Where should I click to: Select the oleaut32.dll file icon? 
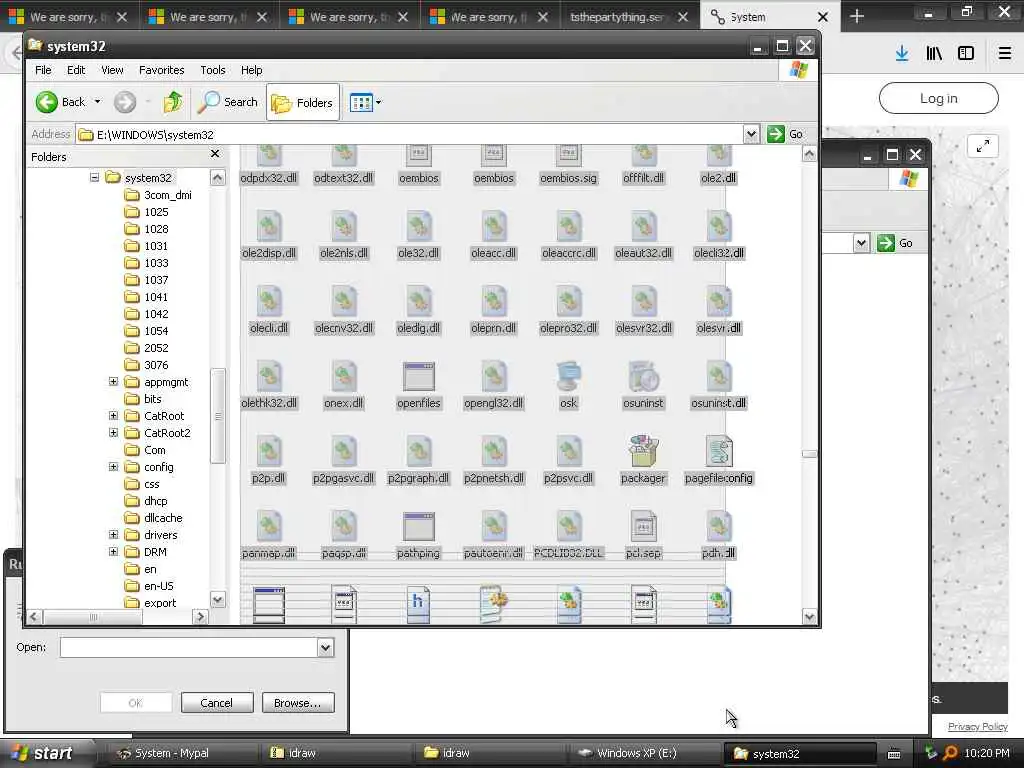(643, 228)
